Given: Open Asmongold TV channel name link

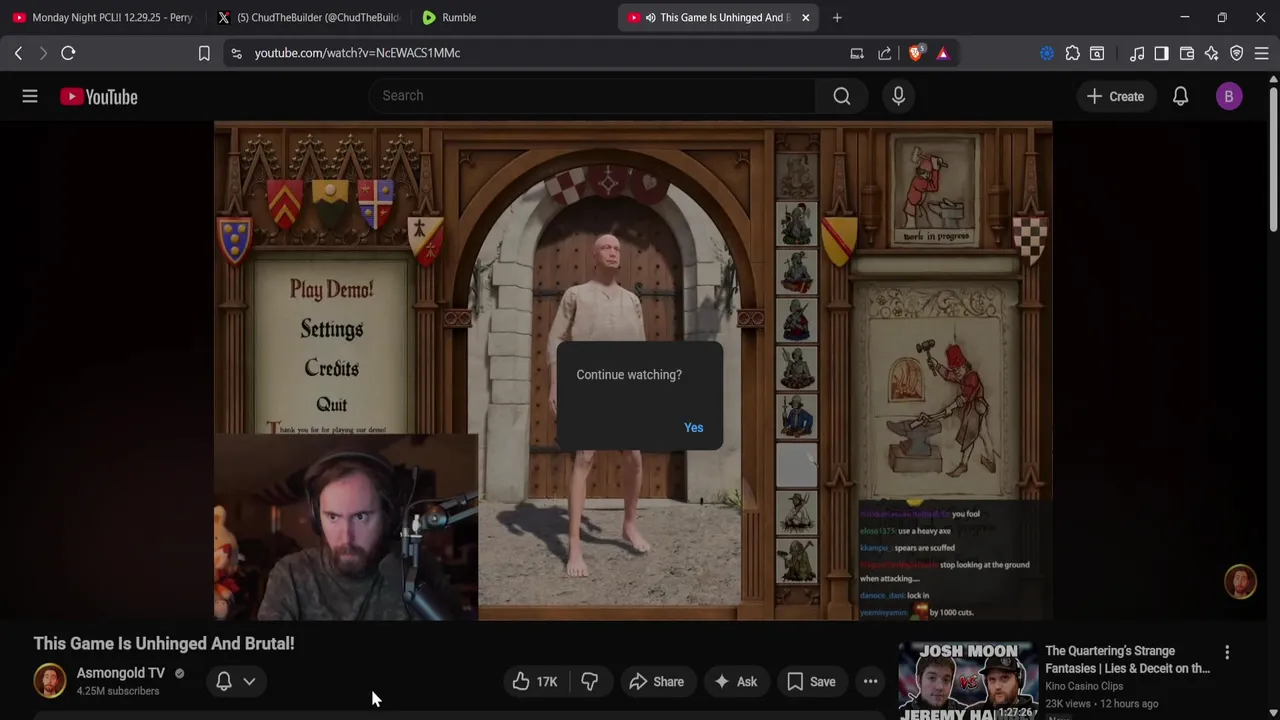Looking at the screenshot, I should click(121, 673).
